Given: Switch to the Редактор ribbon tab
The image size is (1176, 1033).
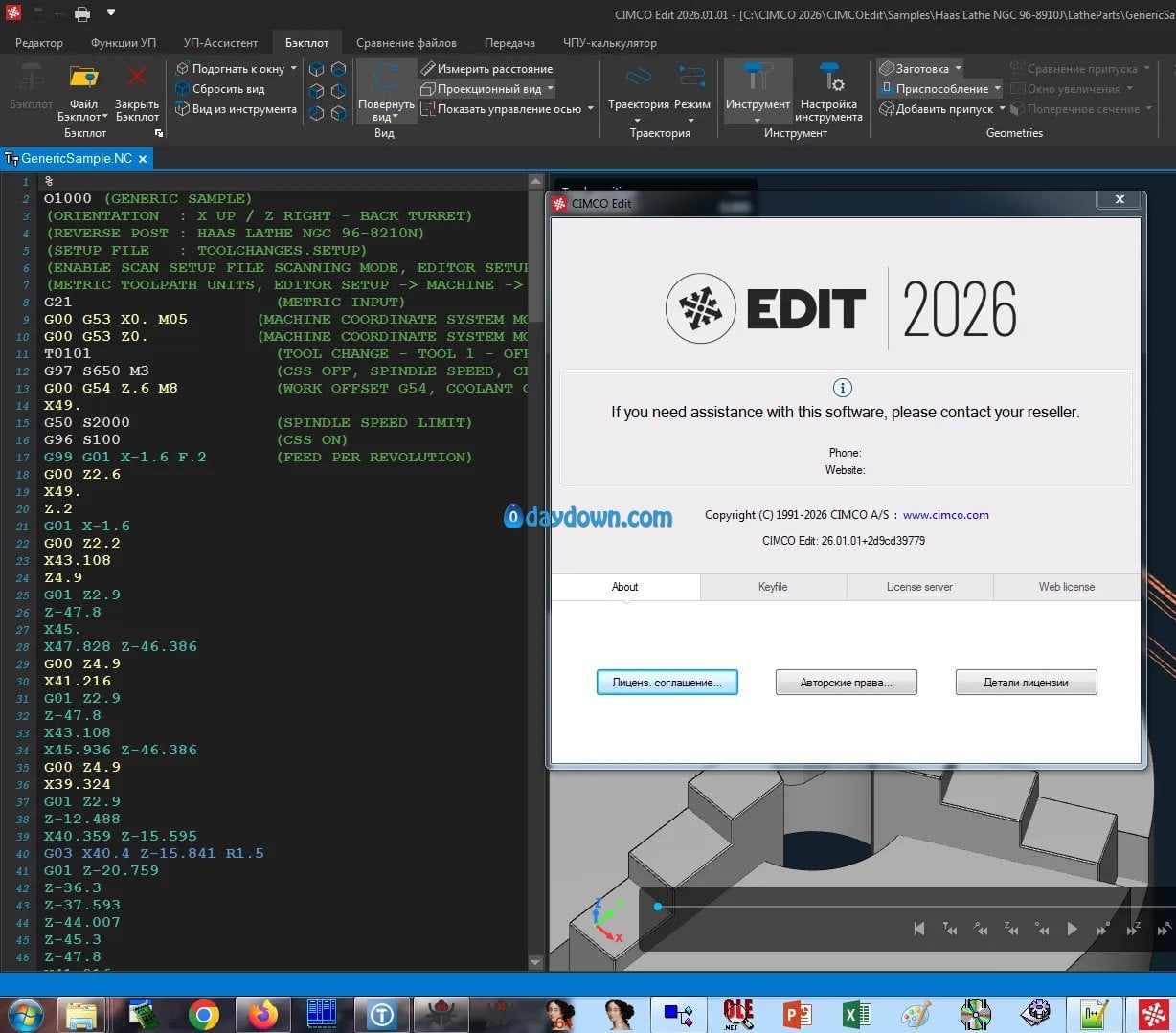Looking at the screenshot, I should pyautogui.click(x=39, y=43).
